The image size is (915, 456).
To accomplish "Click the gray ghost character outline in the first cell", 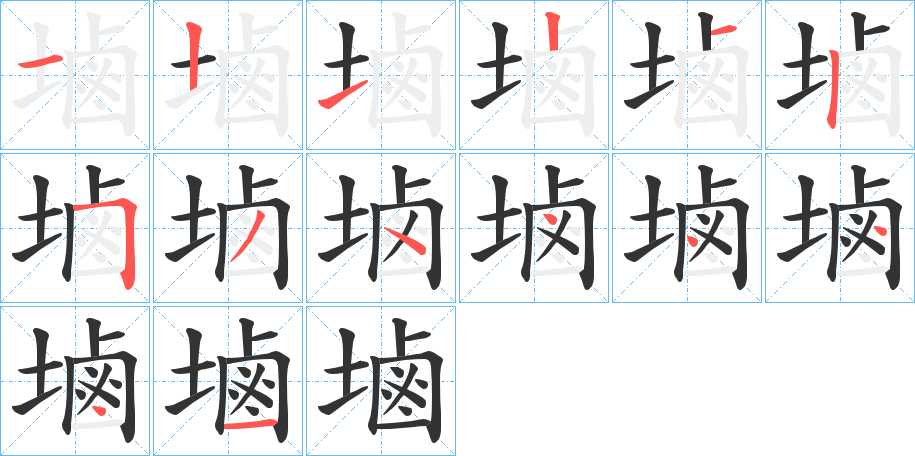I will pyautogui.click(x=76, y=73).
